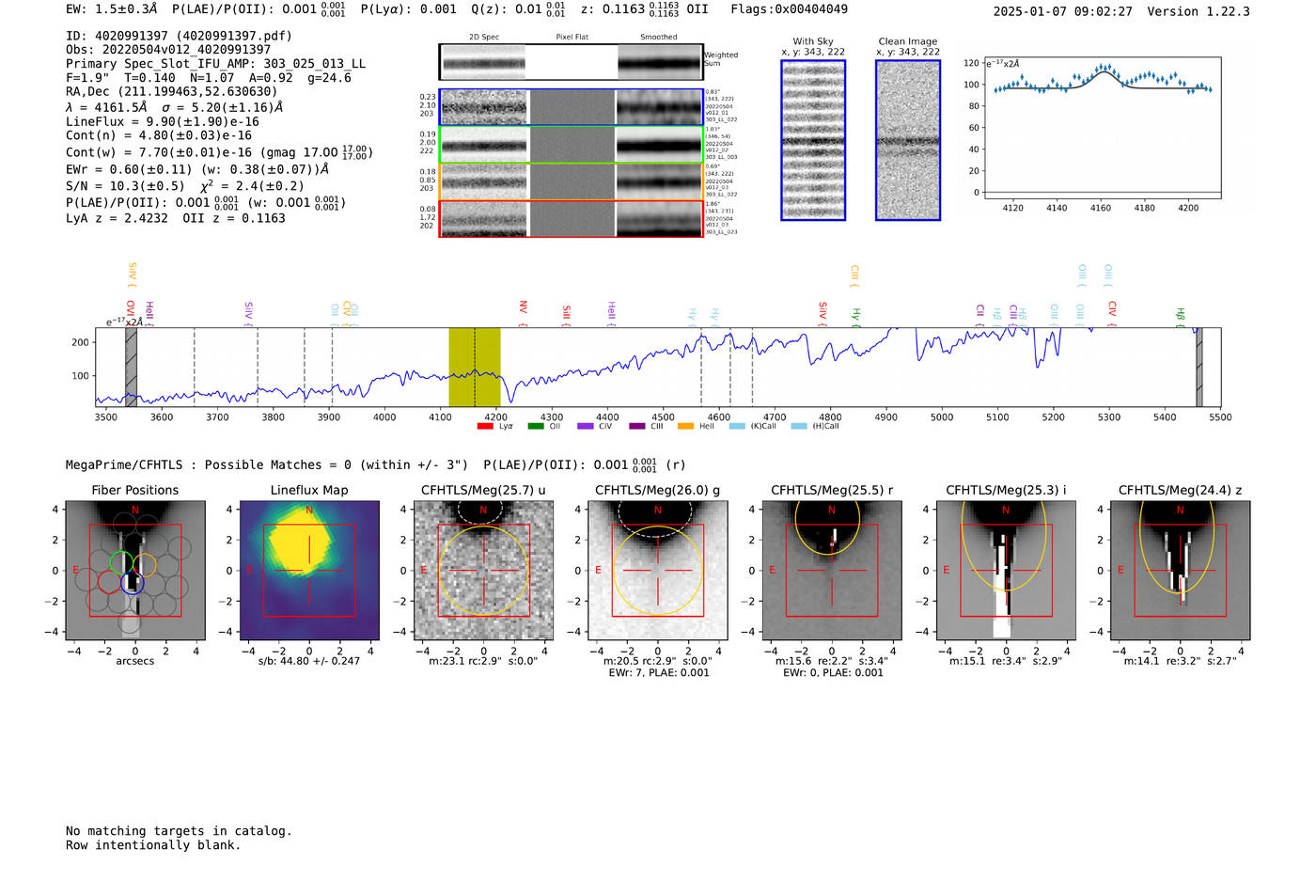
Task: Click the Lineflux Map image
Action: 309,570
